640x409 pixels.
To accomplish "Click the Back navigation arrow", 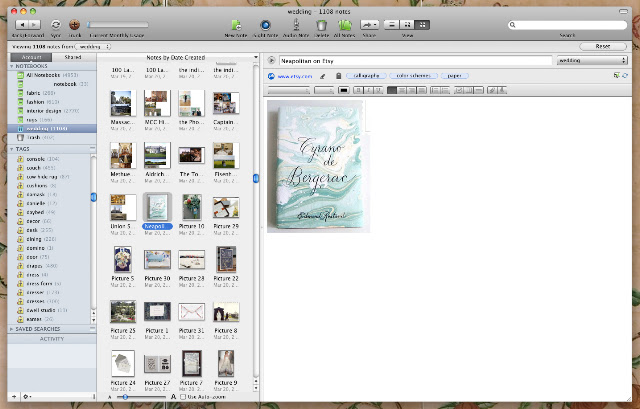I will coord(22,25).
